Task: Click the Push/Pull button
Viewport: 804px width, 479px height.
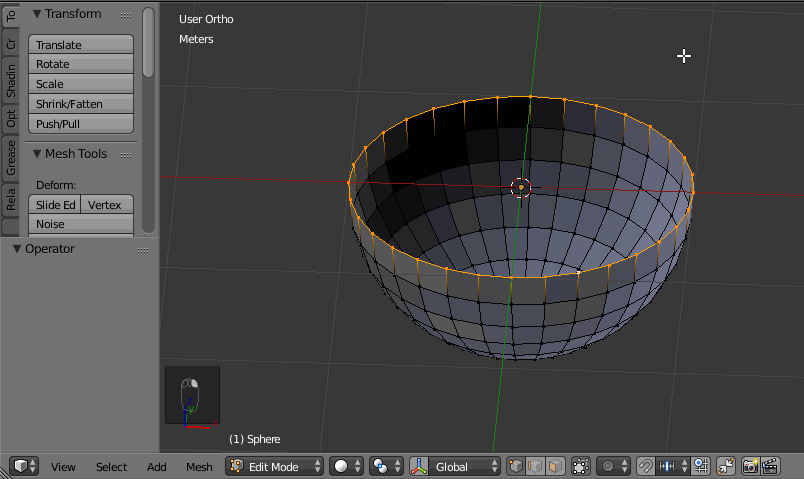Action: pos(81,124)
